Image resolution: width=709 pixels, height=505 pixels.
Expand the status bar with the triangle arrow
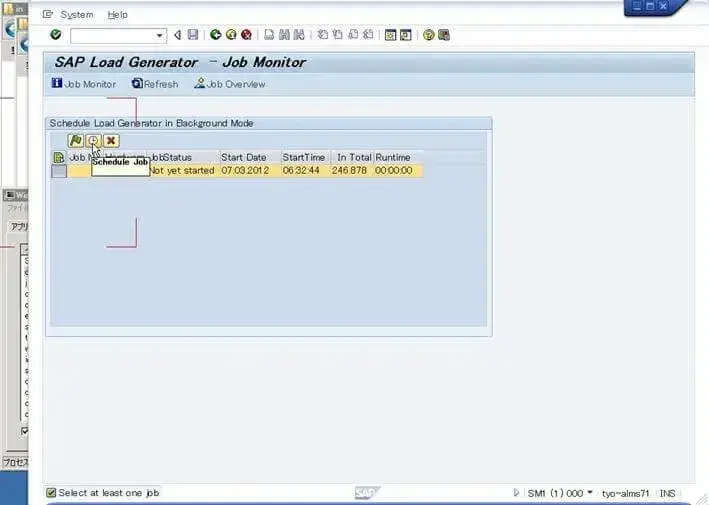point(516,493)
